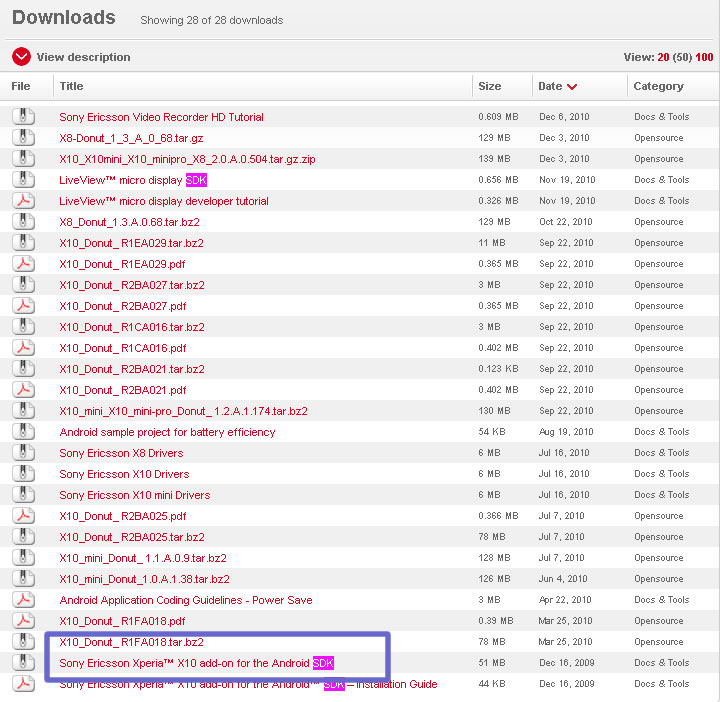Click the file icon for LiveView micro display SDK
Image resolution: width=720 pixels, height=702 pixels.
tap(23, 180)
